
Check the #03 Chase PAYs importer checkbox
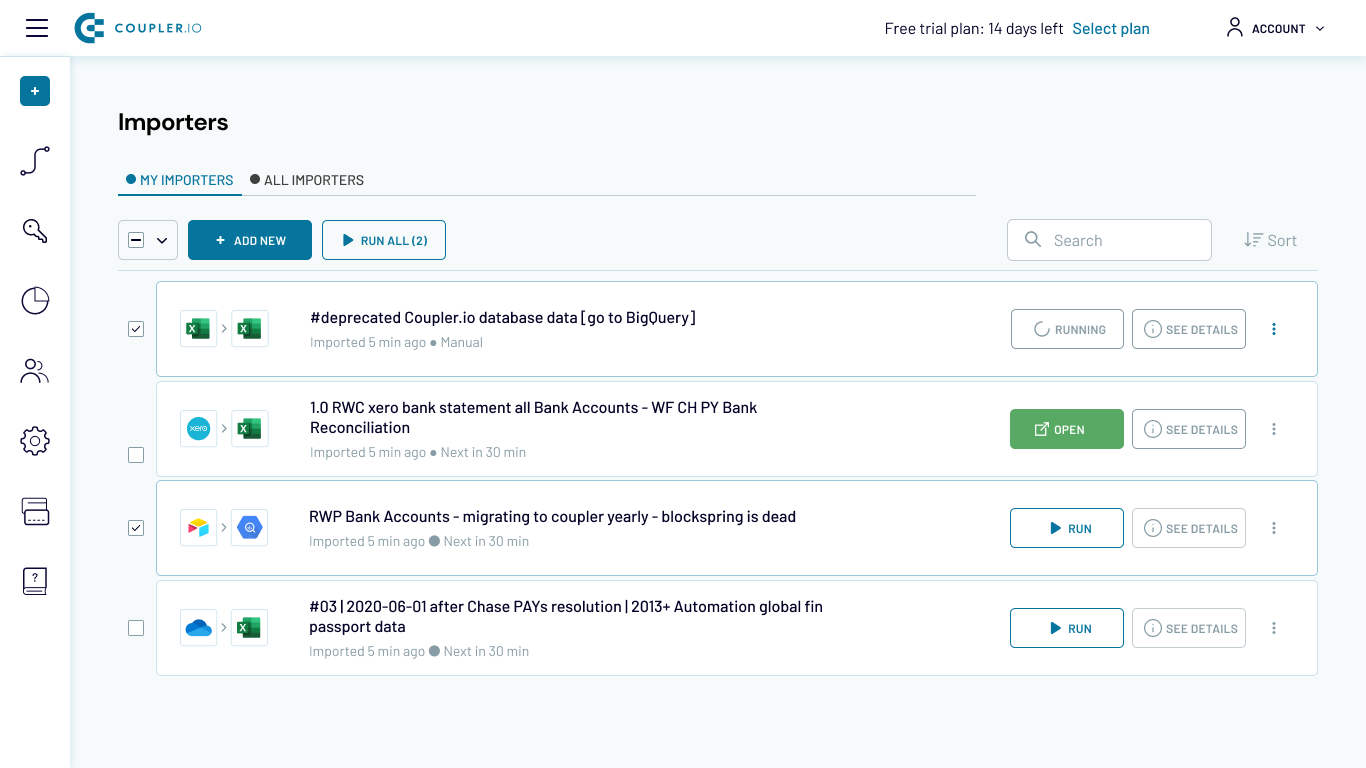pos(136,628)
